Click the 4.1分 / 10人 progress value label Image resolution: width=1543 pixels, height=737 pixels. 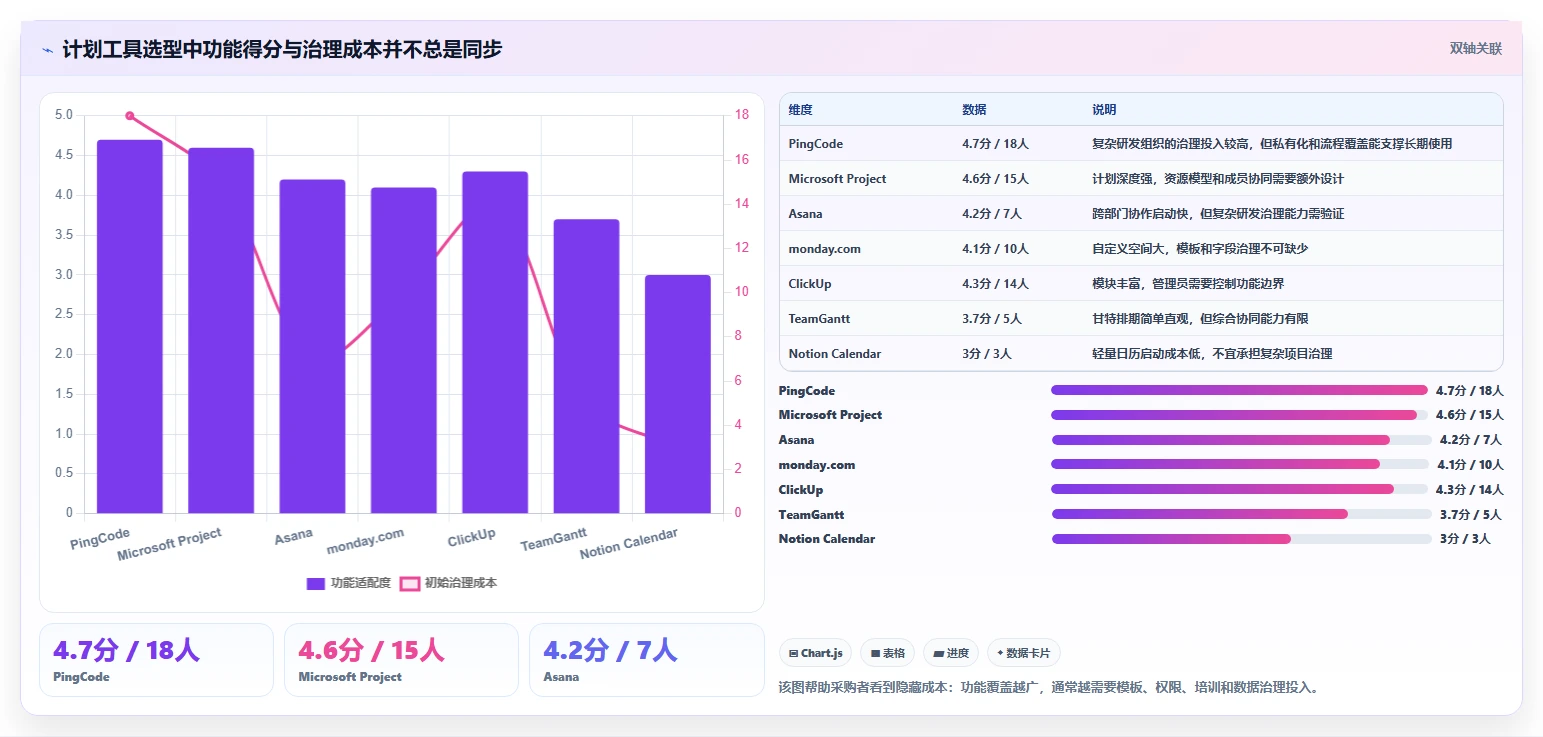[x=1470, y=465]
